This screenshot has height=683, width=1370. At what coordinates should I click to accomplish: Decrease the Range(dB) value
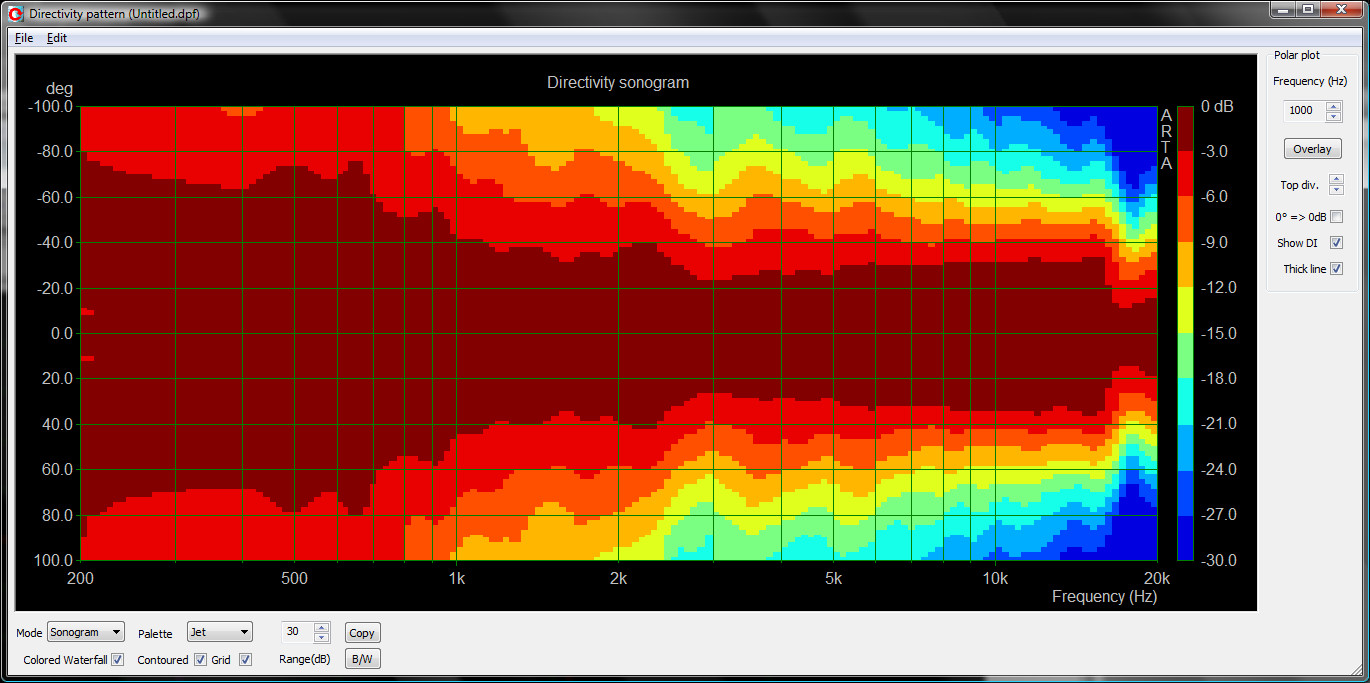pyautogui.click(x=321, y=637)
